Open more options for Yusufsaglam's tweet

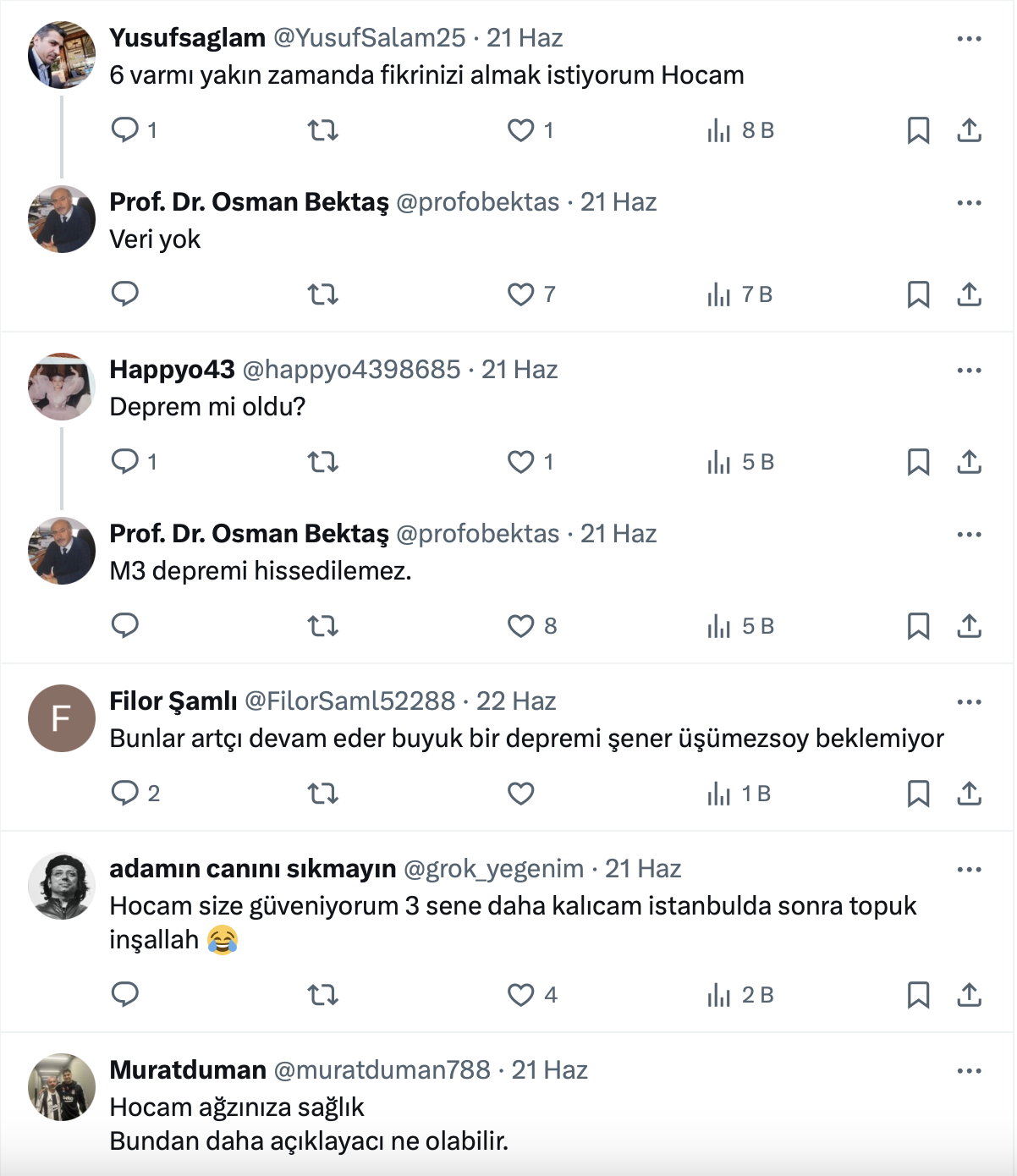tap(969, 39)
